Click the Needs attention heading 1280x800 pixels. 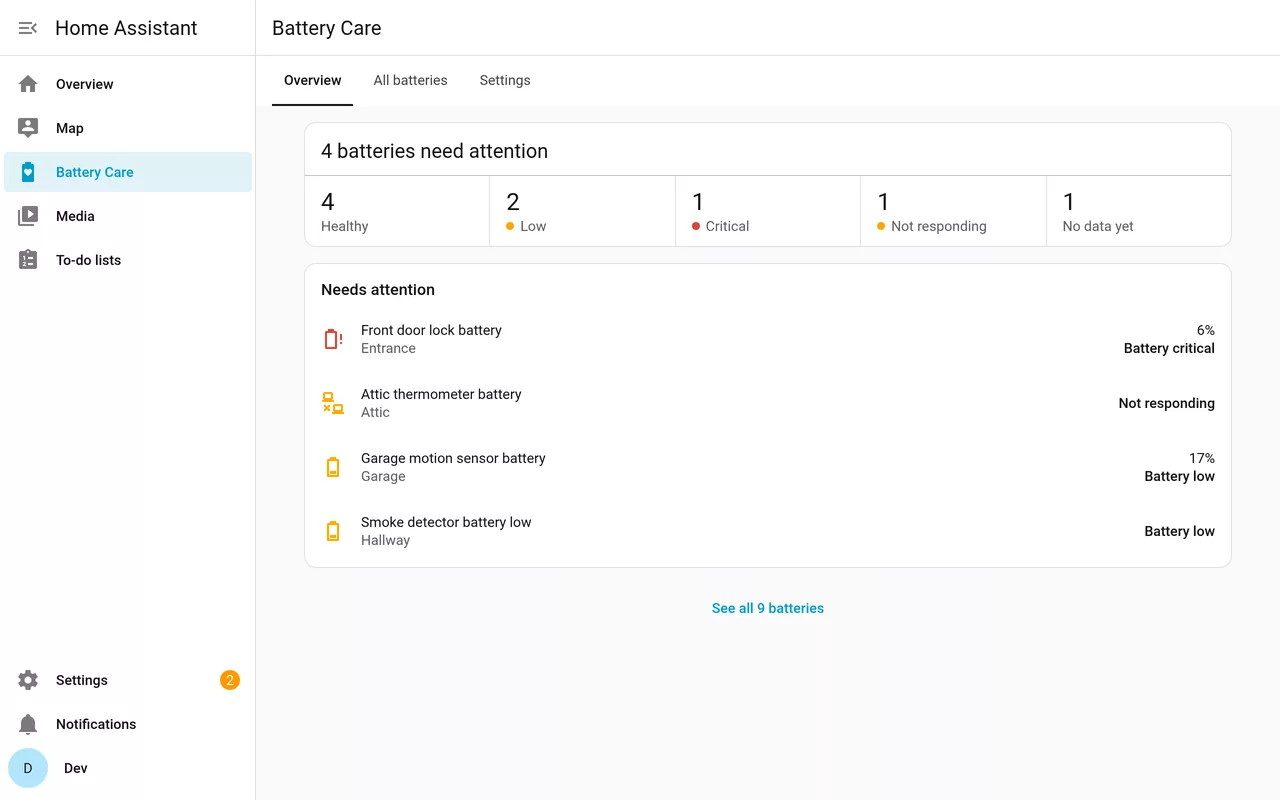point(378,289)
